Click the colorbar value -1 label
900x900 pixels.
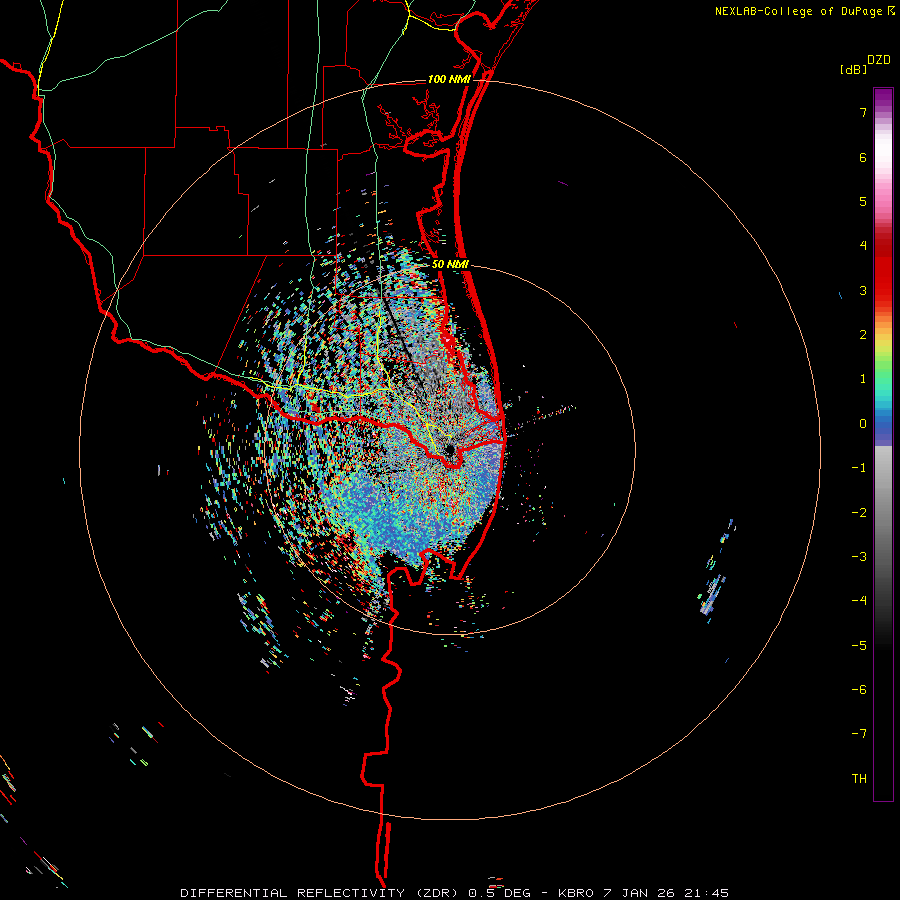click(x=859, y=468)
